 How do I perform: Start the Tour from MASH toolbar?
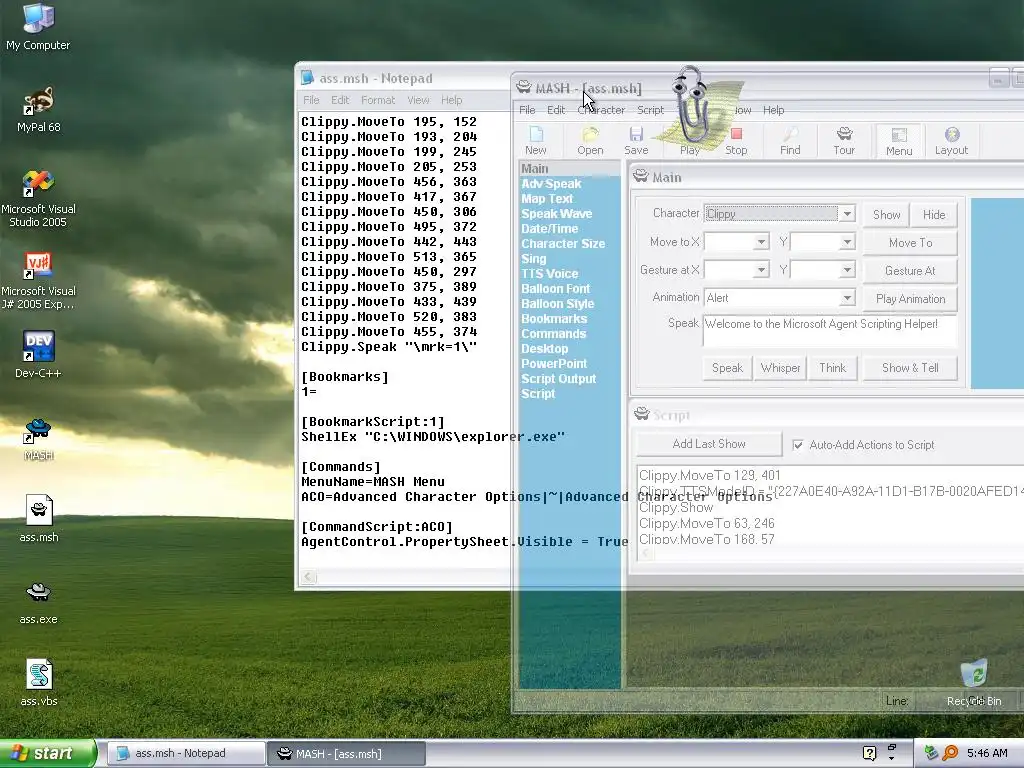click(x=844, y=141)
